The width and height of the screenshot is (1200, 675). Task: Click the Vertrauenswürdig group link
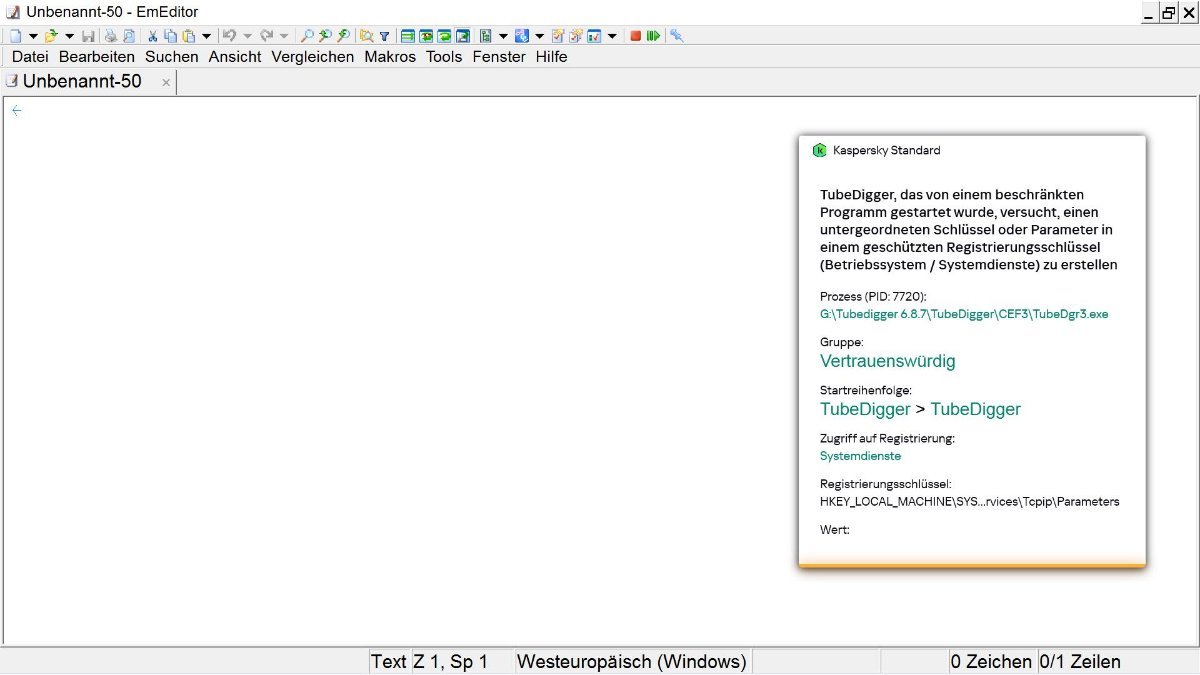pos(888,361)
